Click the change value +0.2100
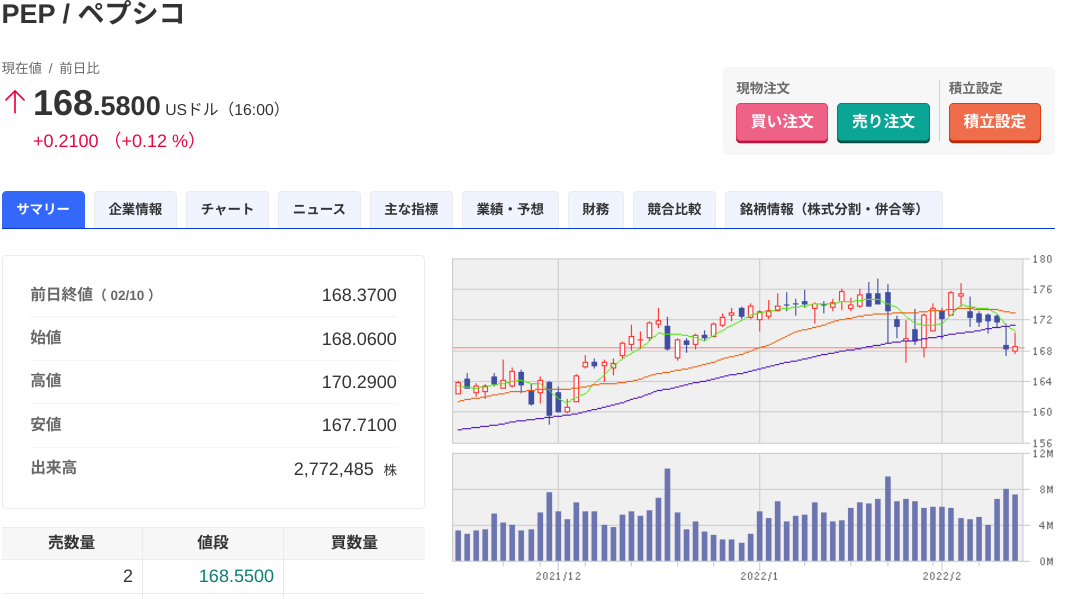The image size is (1065, 599). (x=66, y=141)
